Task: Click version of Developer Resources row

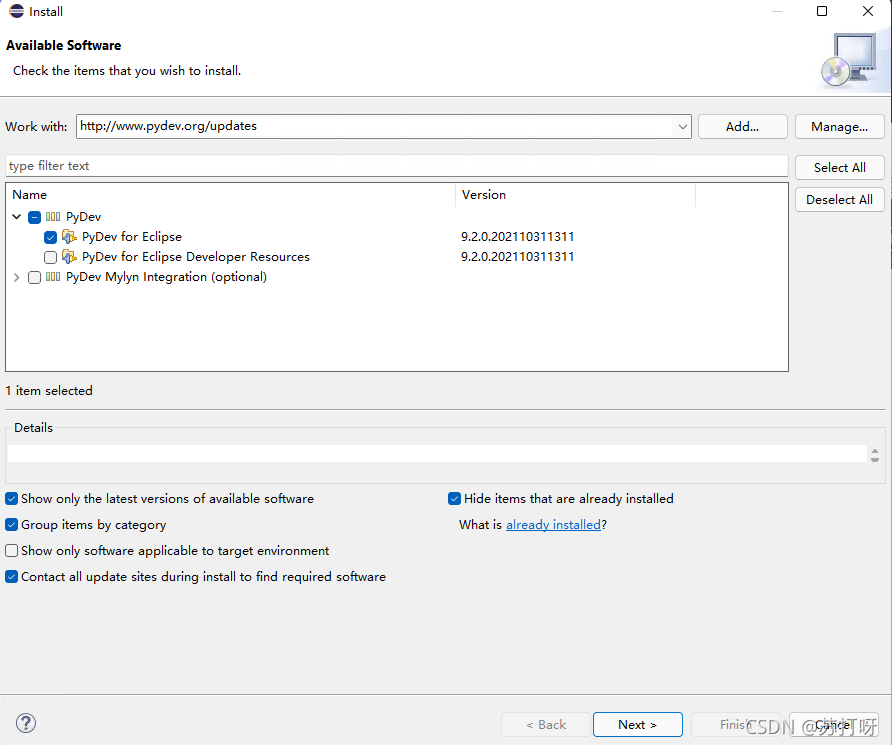Action: coord(517,256)
